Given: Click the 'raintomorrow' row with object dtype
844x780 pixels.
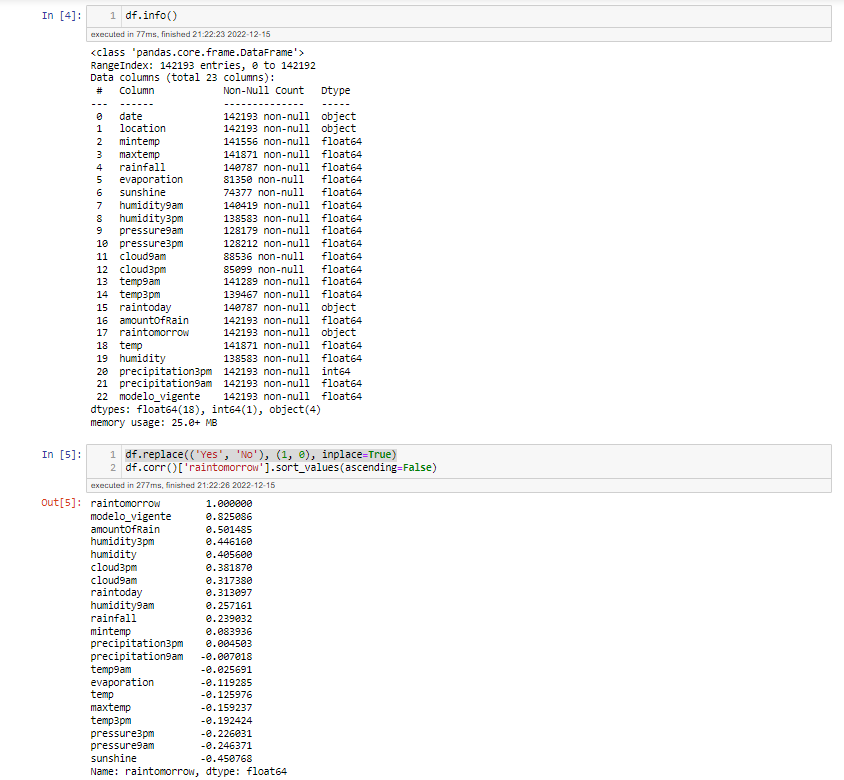Looking at the screenshot, I should (226, 333).
